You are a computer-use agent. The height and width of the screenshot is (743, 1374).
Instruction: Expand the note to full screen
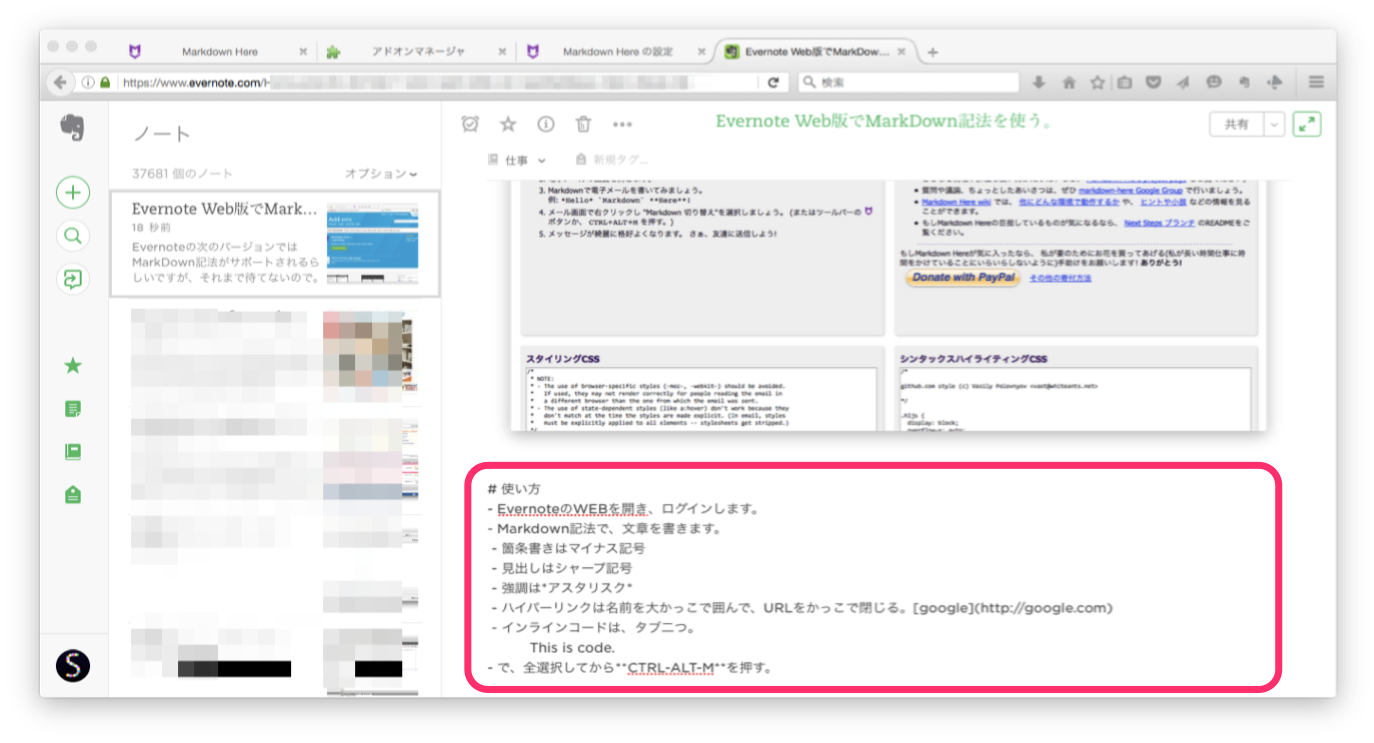tap(1307, 124)
